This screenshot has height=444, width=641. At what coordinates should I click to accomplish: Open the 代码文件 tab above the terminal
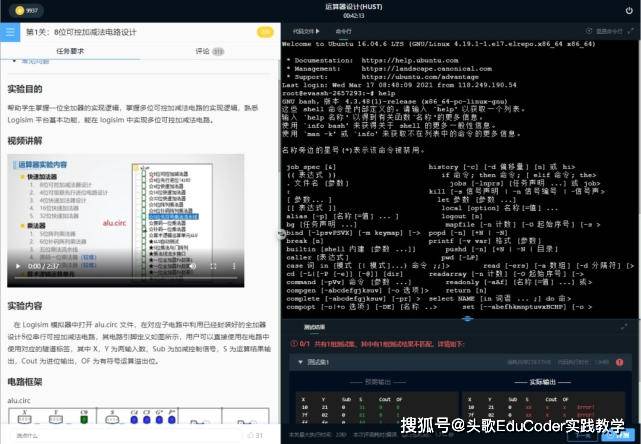coord(306,31)
